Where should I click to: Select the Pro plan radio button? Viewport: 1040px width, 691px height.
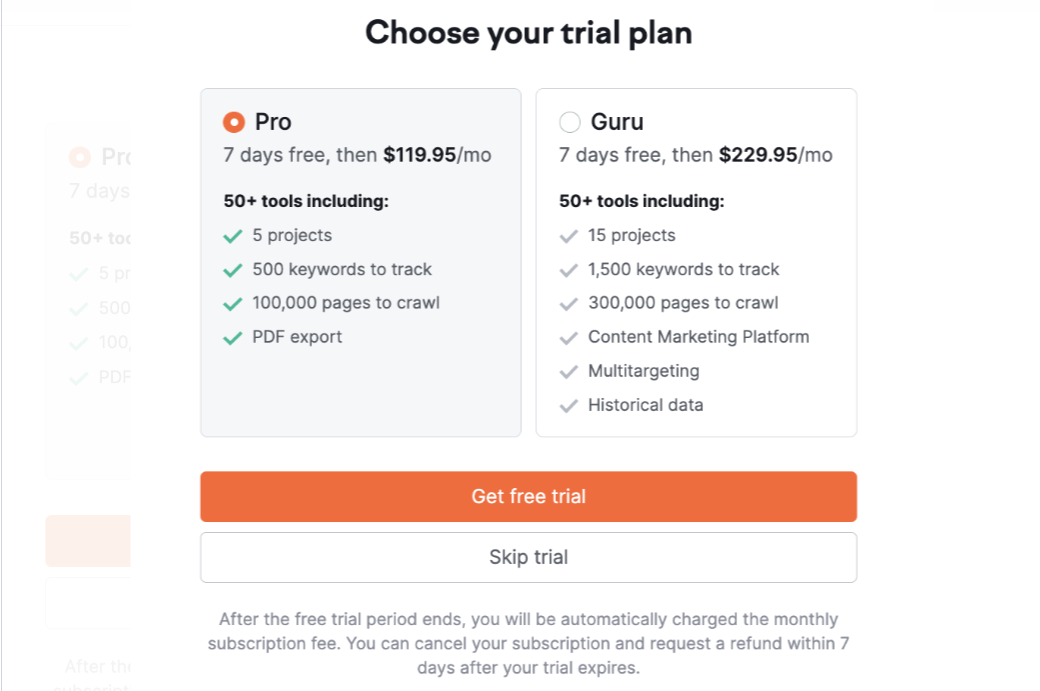[233, 122]
